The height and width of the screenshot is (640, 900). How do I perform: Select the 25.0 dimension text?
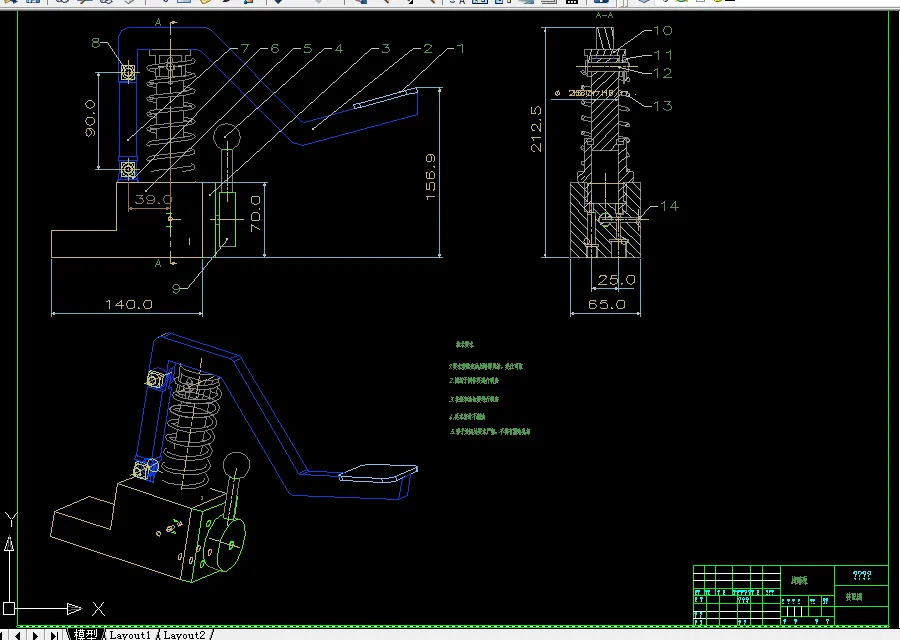point(616,280)
